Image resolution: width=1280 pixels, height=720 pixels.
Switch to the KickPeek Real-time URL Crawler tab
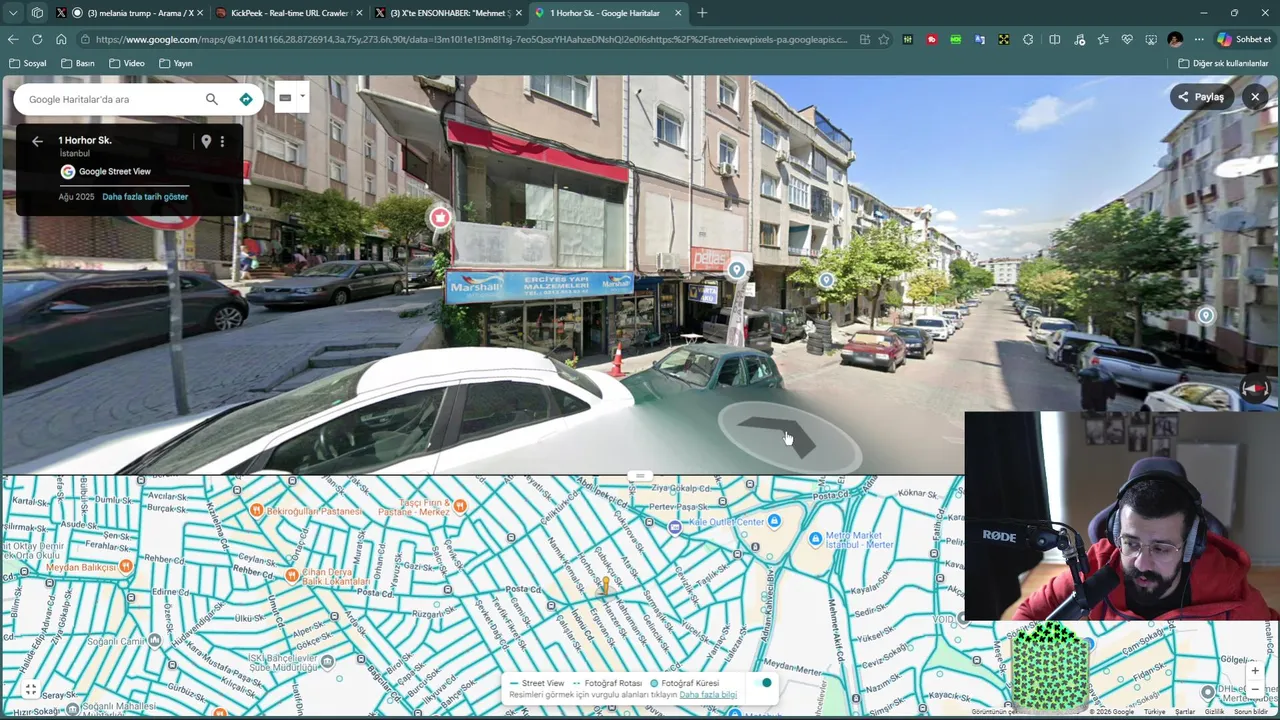[288, 13]
